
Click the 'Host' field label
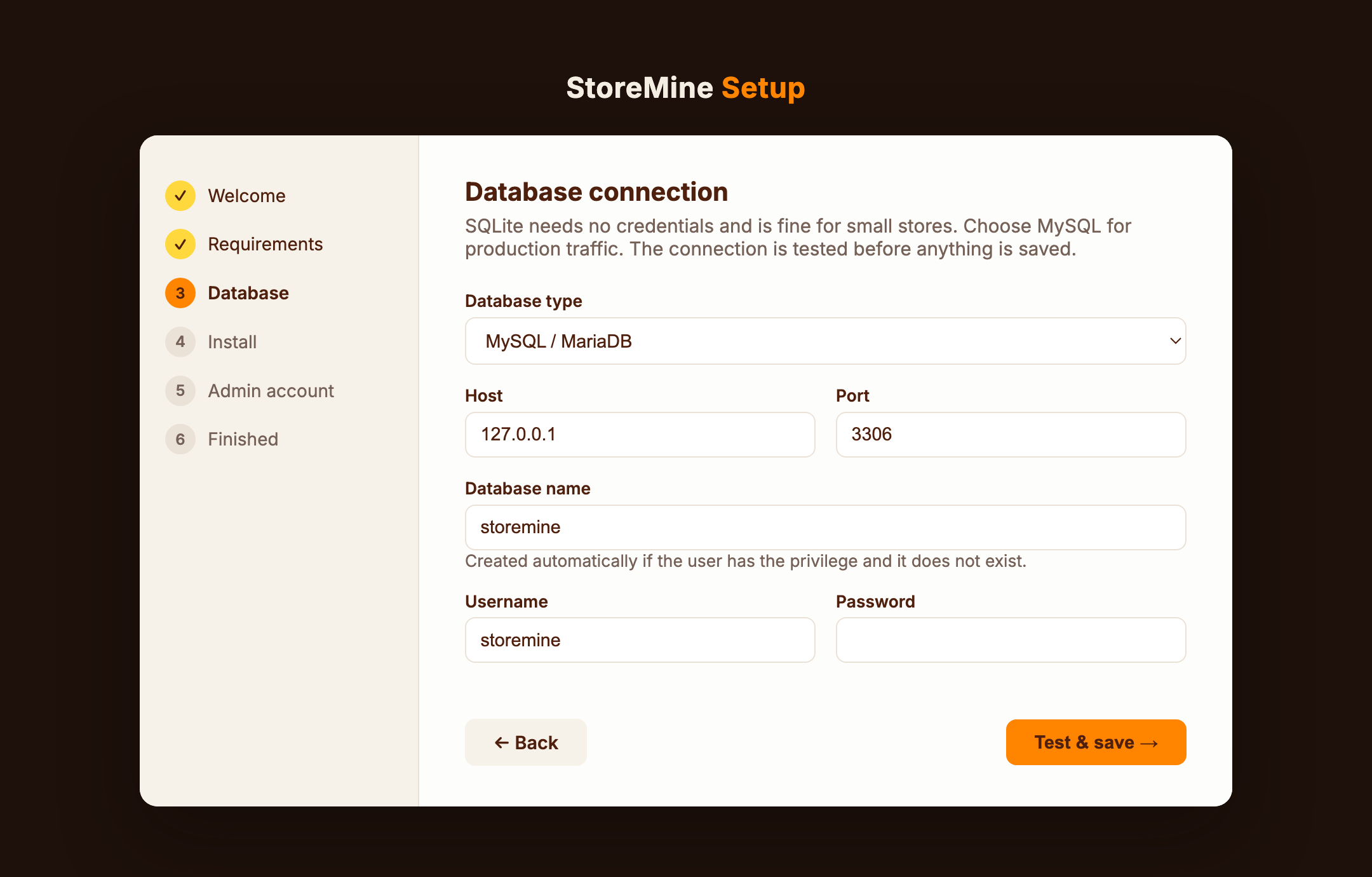pyautogui.click(x=483, y=395)
